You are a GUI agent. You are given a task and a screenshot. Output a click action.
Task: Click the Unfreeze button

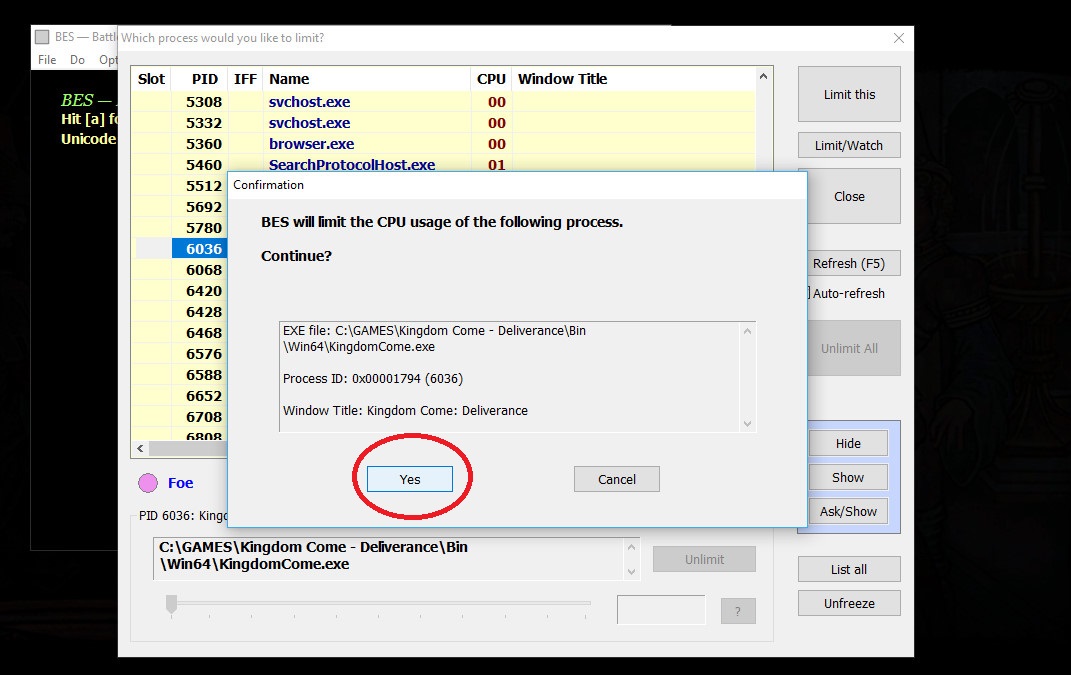849,603
